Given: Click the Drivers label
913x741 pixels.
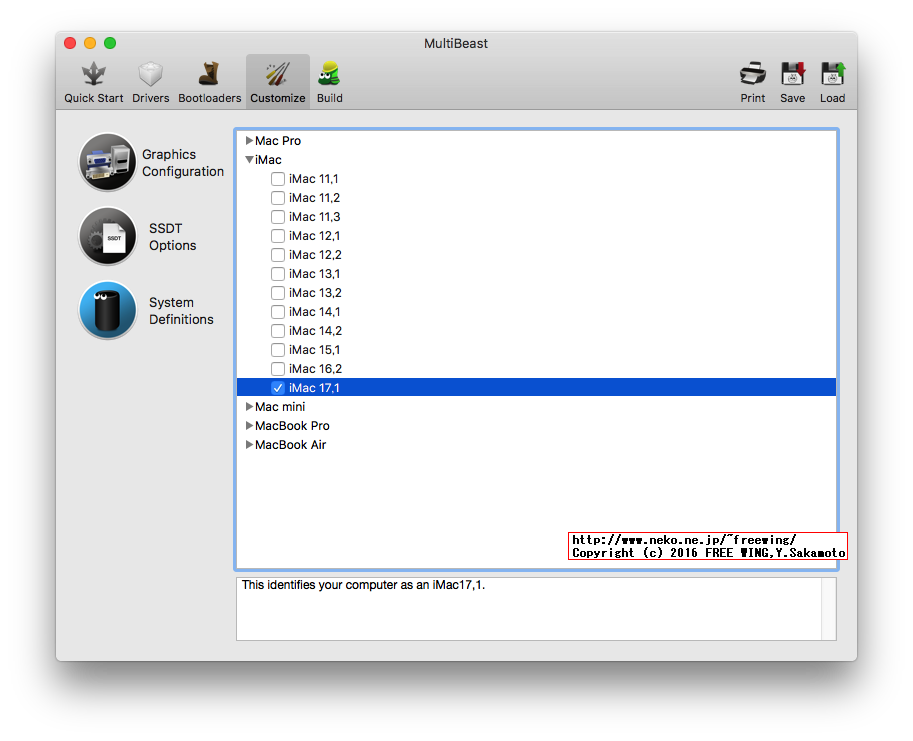Looking at the screenshot, I should [x=151, y=98].
